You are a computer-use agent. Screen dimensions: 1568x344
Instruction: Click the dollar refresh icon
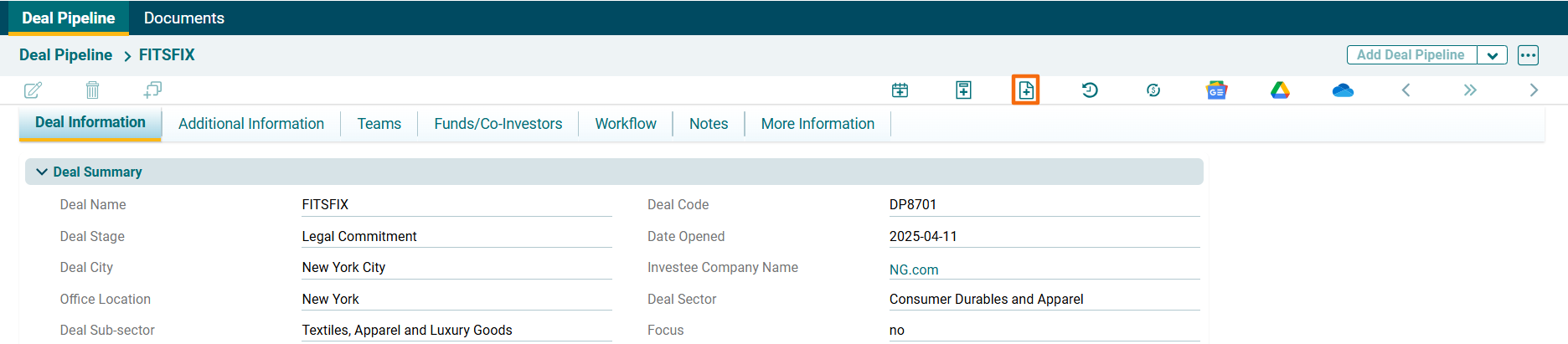(x=1153, y=90)
